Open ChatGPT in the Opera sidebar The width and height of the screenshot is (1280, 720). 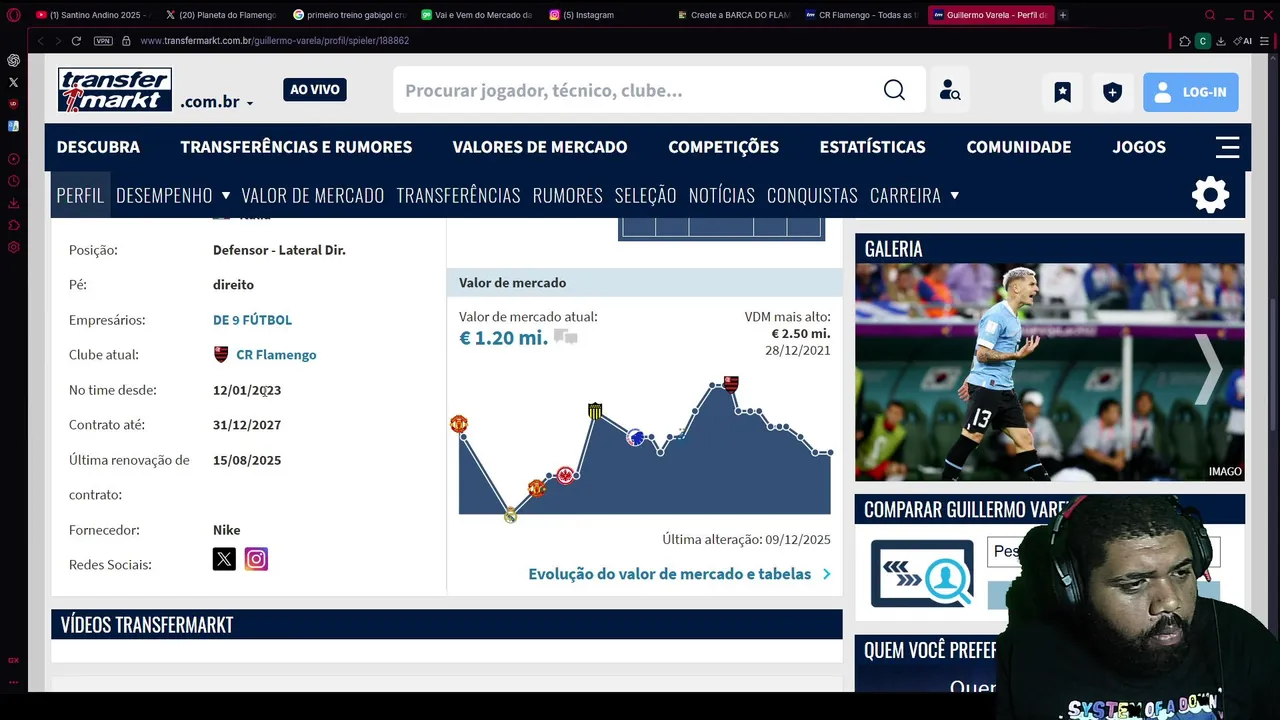point(13,60)
